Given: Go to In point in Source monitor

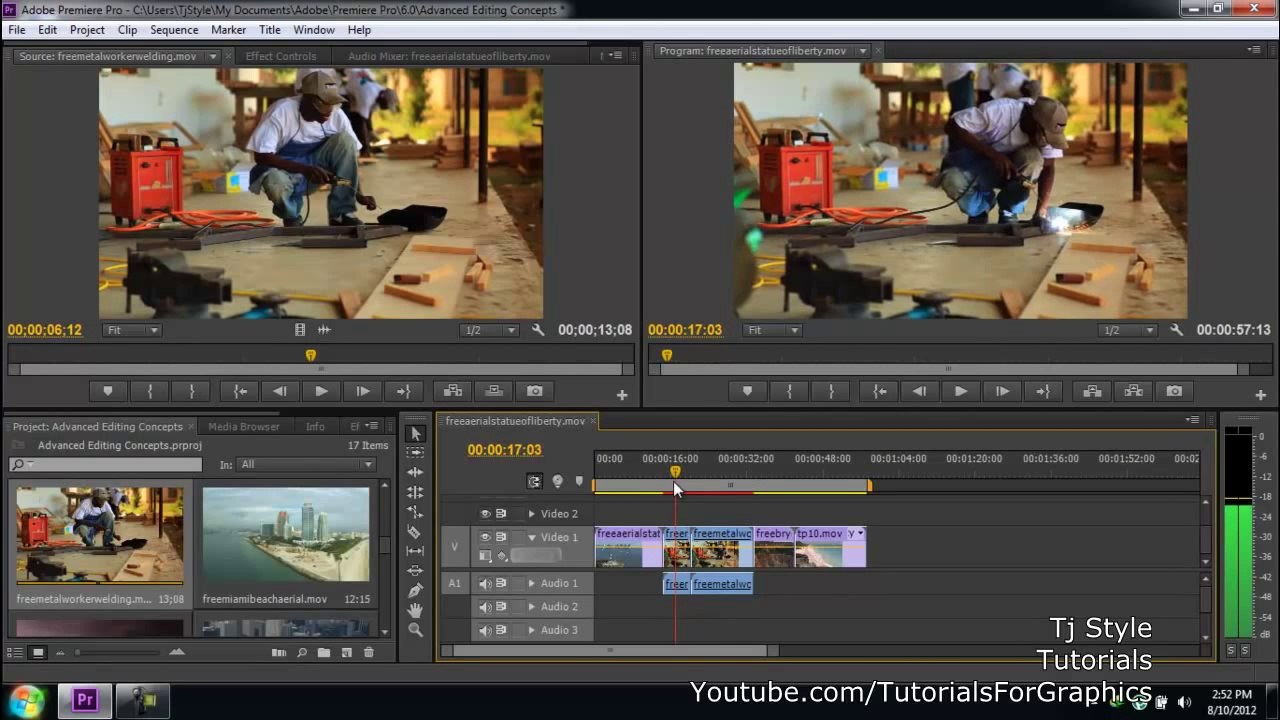Looking at the screenshot, I should [240, 391].
